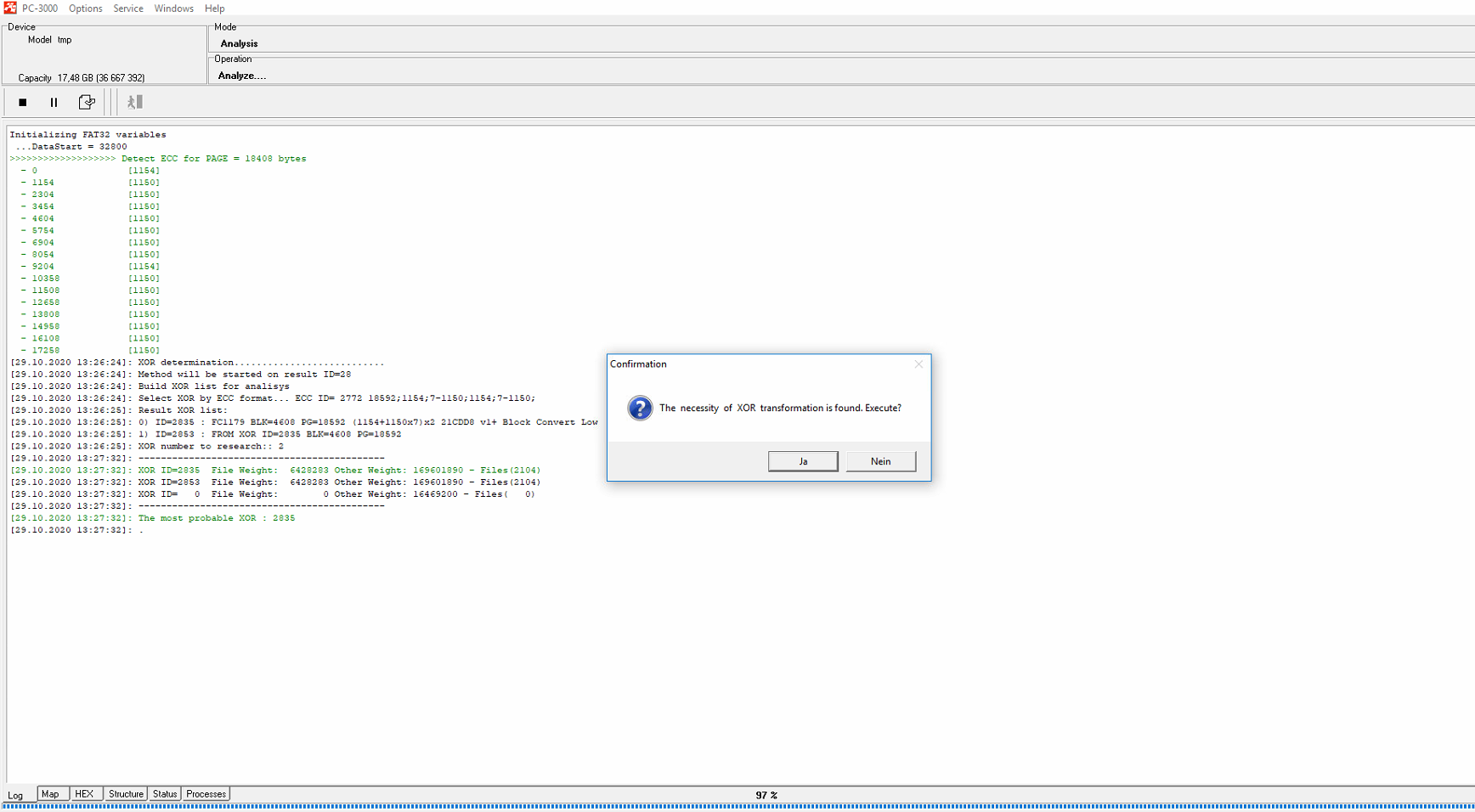Confirm XOR transformation with Ja
1475x812 pixels.
pyautogui.click(x=803, y=461)
